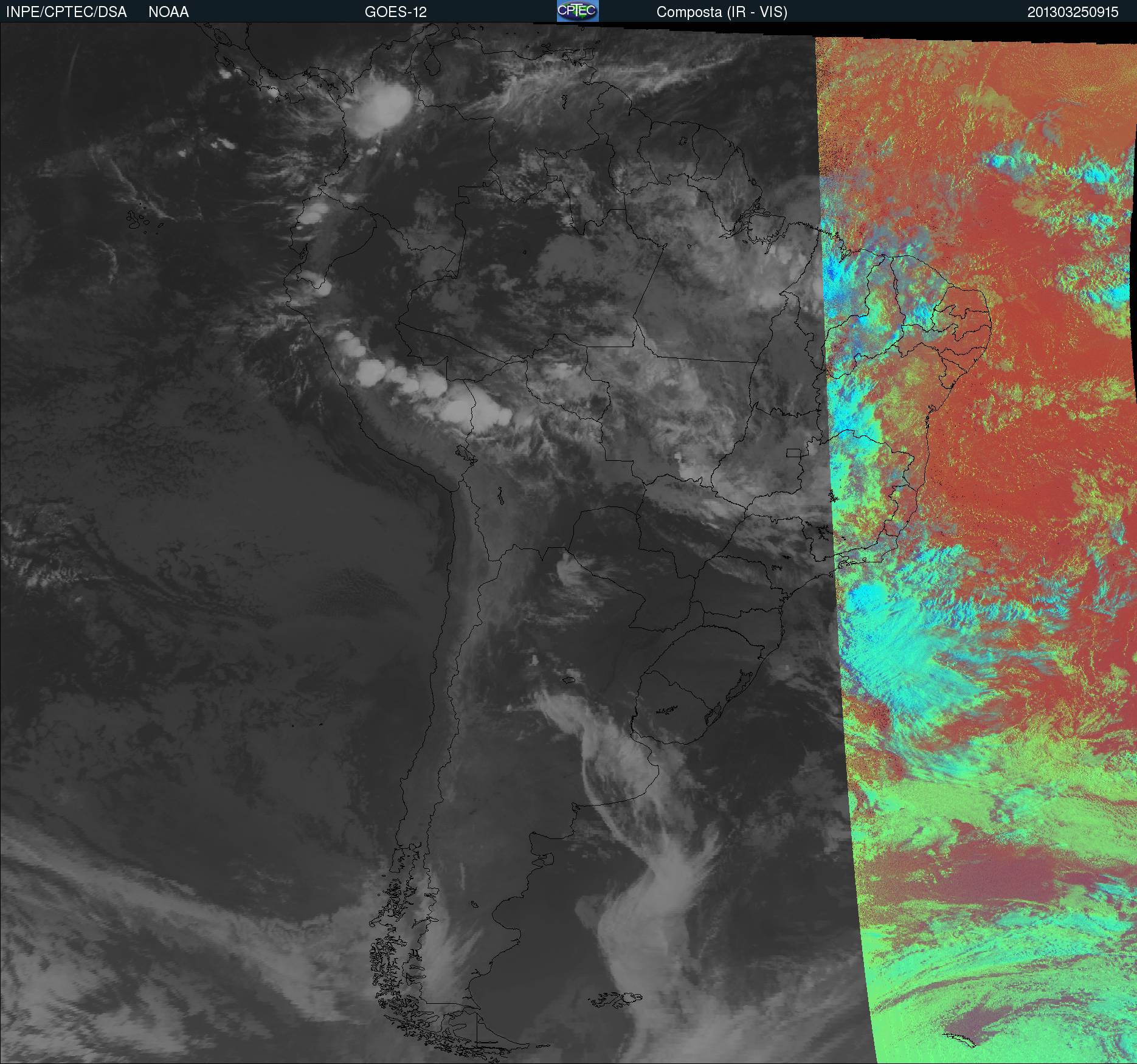1137x1064 pixels.
Task: Click the GOES-12 satellite label
Action: pos(396,12)
